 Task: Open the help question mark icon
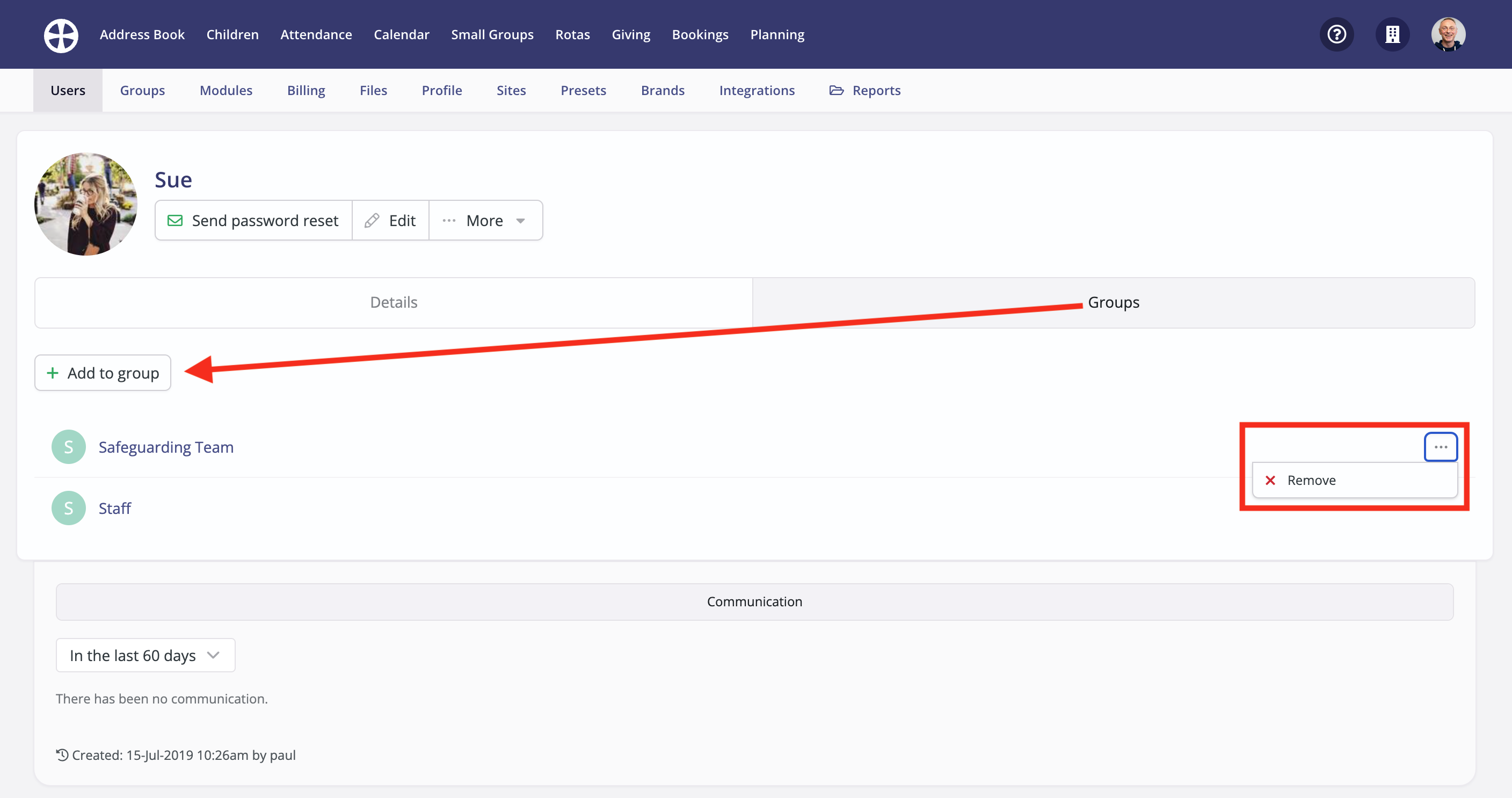tap(1336, 35)
